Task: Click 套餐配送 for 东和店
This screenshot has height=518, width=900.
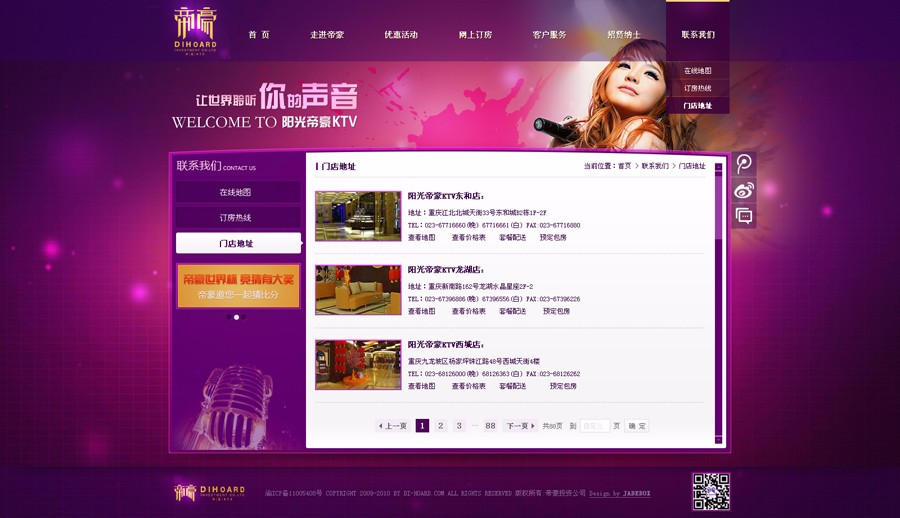Action: 513,237
